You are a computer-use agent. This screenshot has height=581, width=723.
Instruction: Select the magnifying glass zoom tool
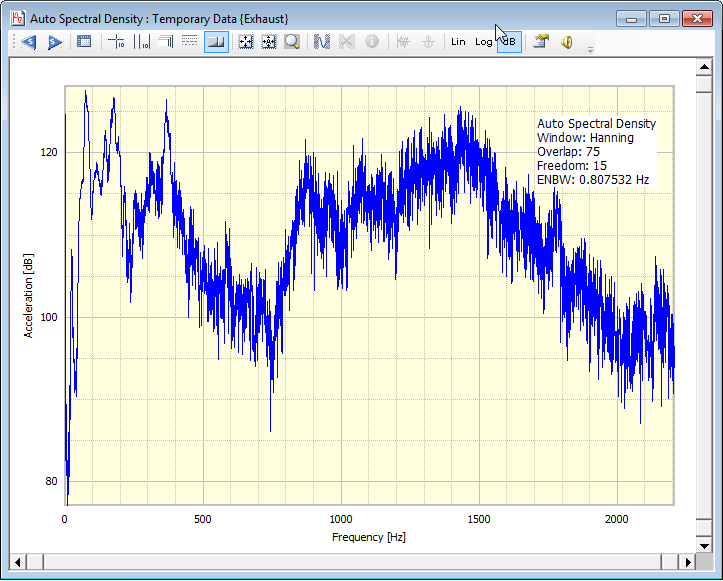pos(291,42)
